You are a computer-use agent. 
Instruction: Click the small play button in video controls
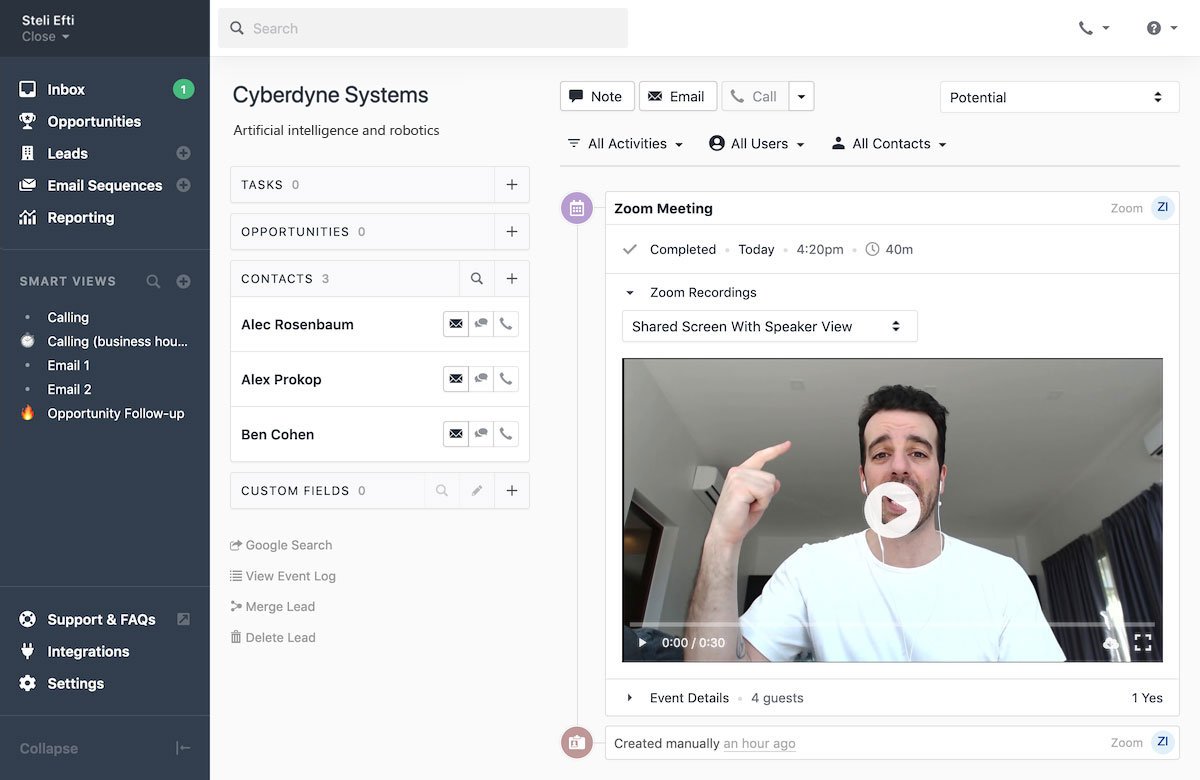[x=642, y=643]
